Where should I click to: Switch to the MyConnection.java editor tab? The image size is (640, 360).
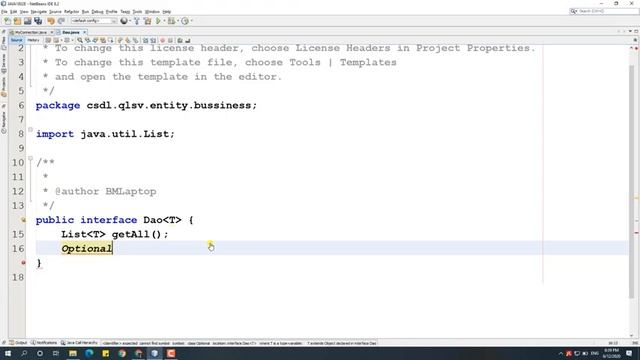tap(31, 32)
